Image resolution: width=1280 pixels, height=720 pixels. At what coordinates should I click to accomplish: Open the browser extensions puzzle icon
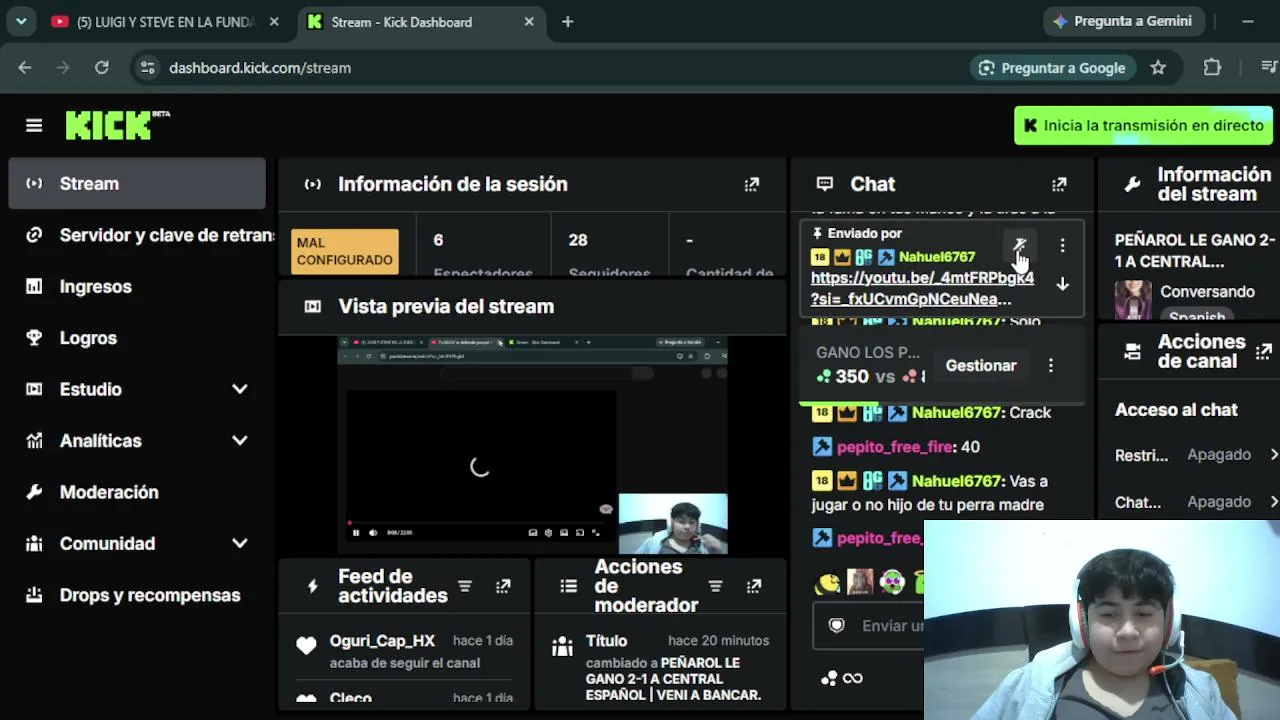[1212, 68]
